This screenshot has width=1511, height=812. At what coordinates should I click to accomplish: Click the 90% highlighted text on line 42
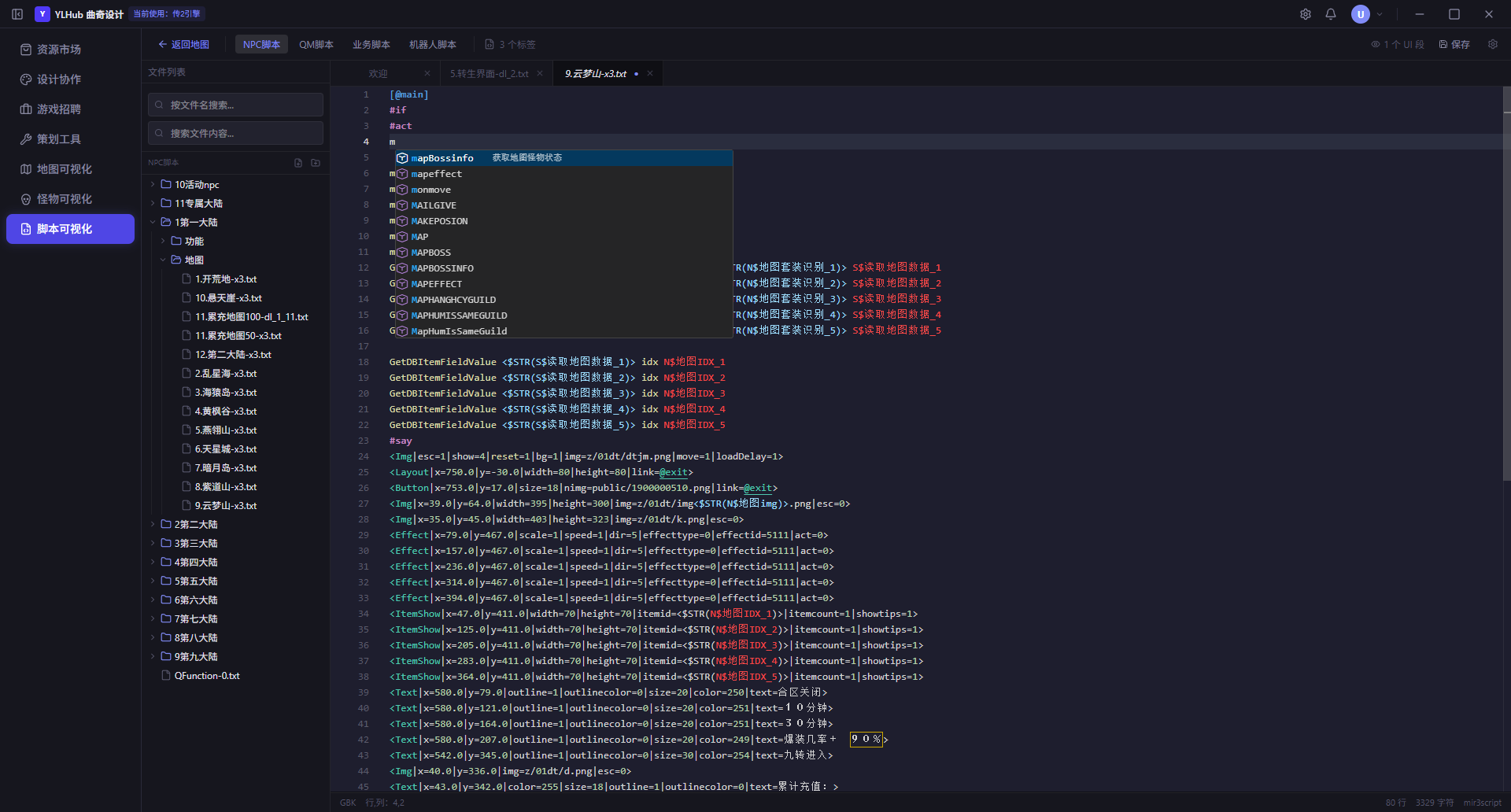pos(866,740)
